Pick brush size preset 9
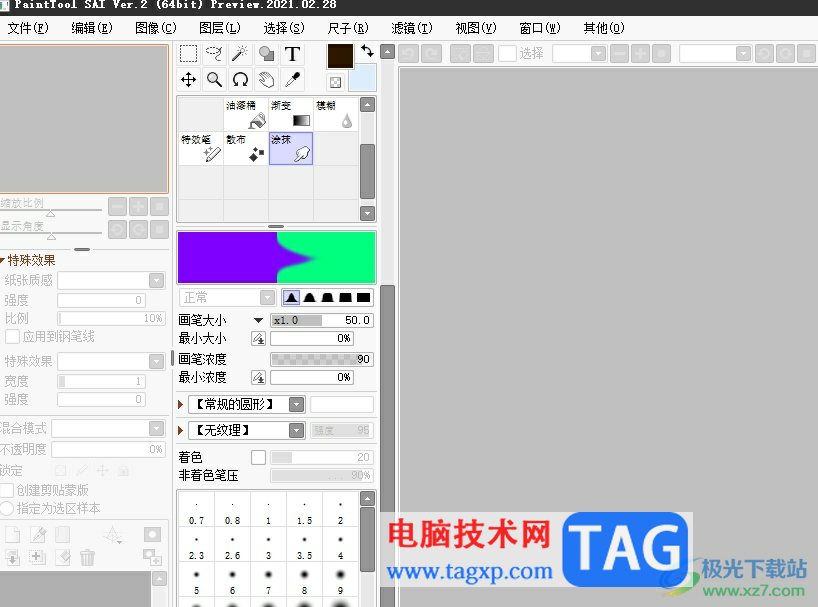Viewport: 818px width, 607px height. (x=341, y=580)
